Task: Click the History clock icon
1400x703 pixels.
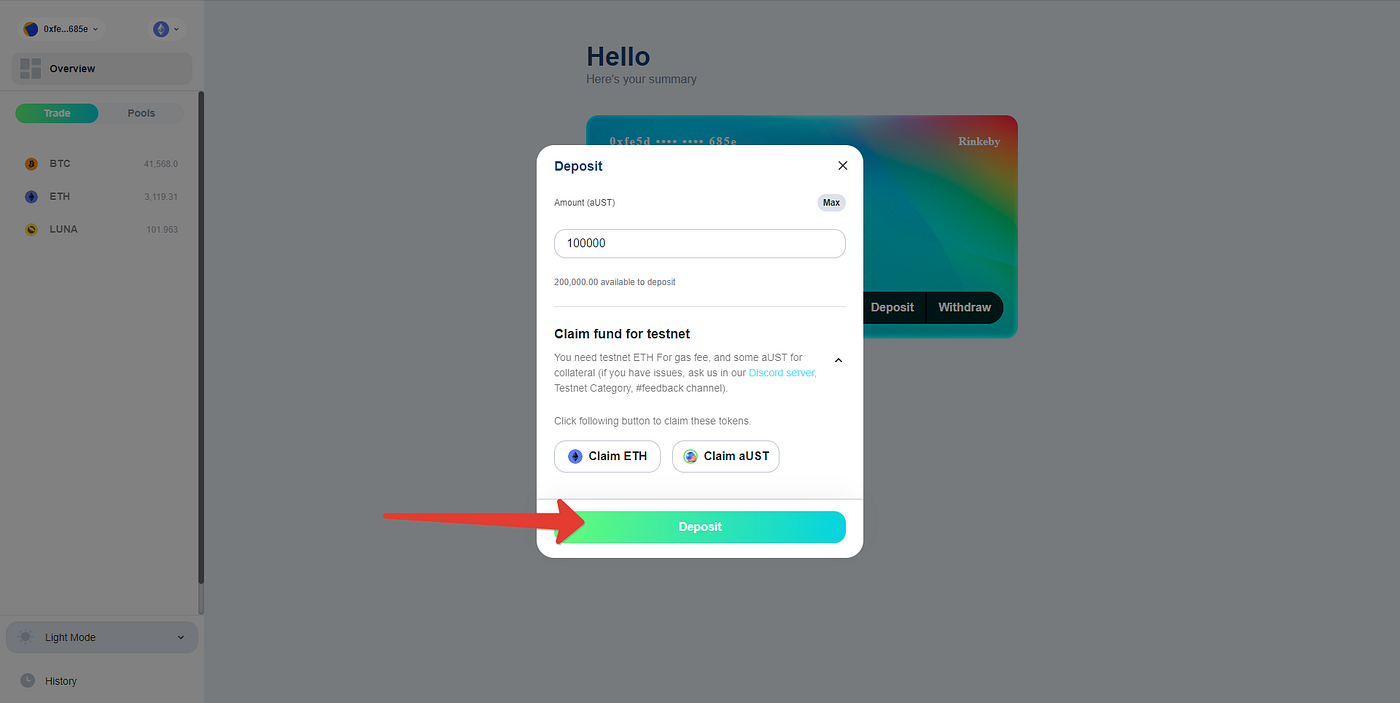Action: (28, 680)
